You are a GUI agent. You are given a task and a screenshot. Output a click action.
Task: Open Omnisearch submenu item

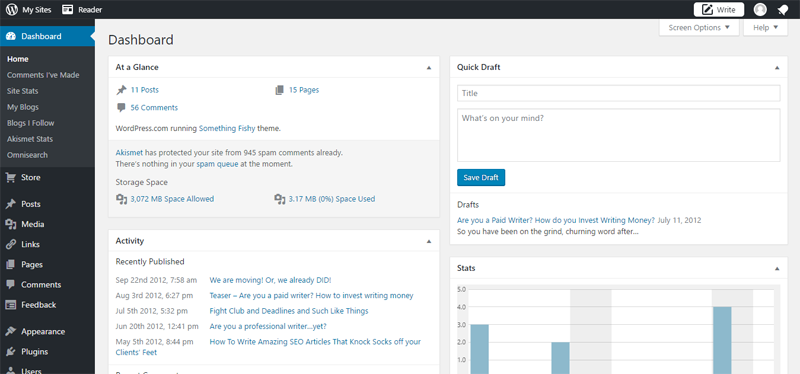coord(27,155)
